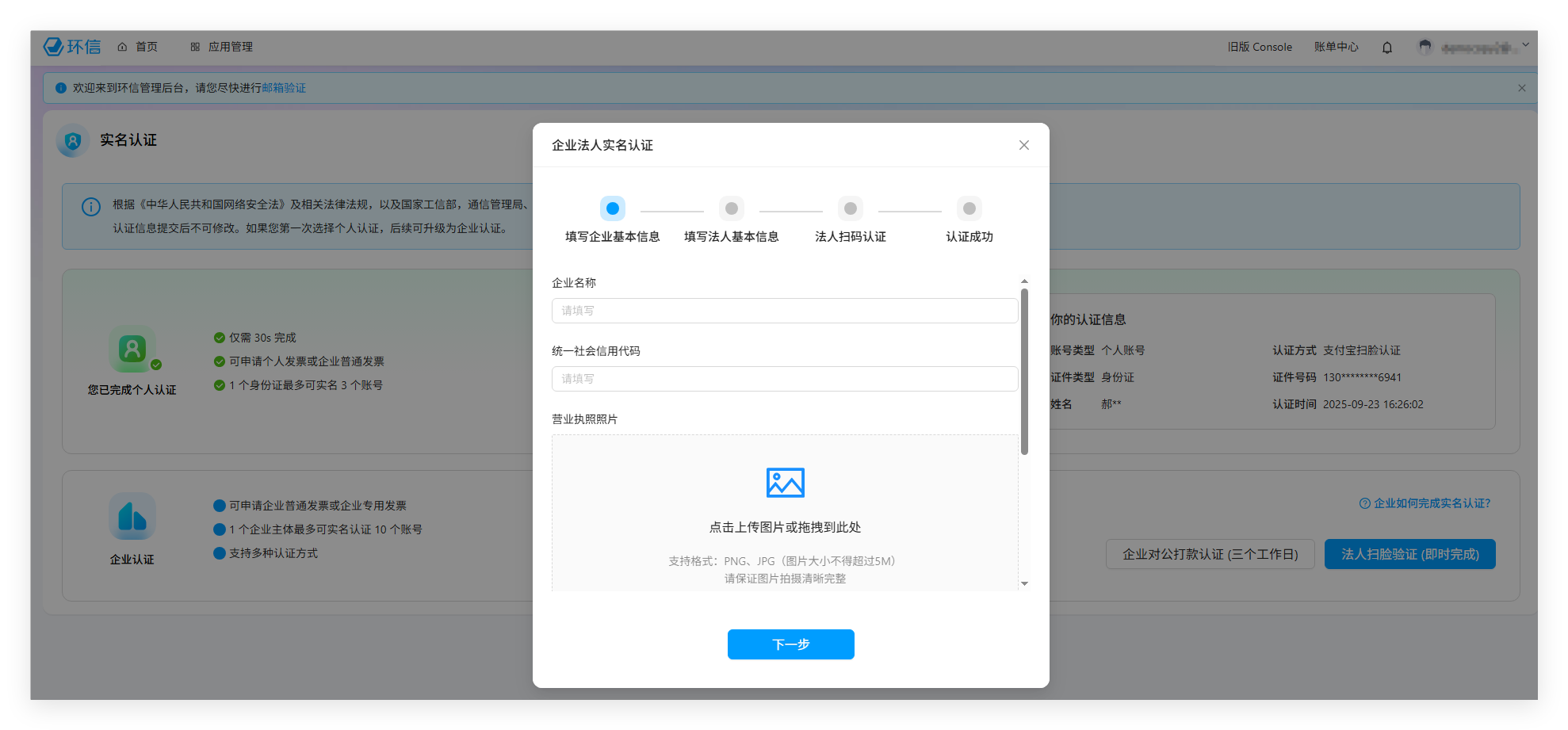Dismiss the welcome banner with its X
The image size is (1568, 730).
click(1521, 88)
